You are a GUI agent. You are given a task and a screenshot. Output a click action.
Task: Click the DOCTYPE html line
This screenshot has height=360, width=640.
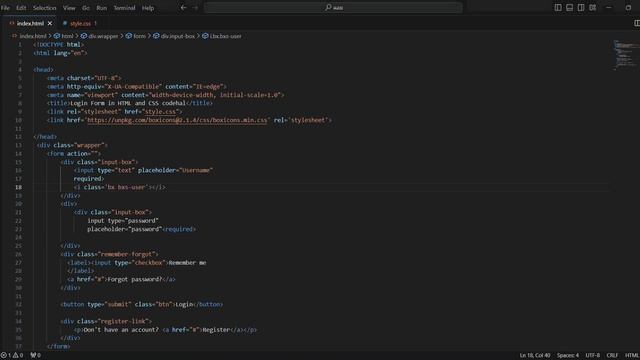[58, 45]
